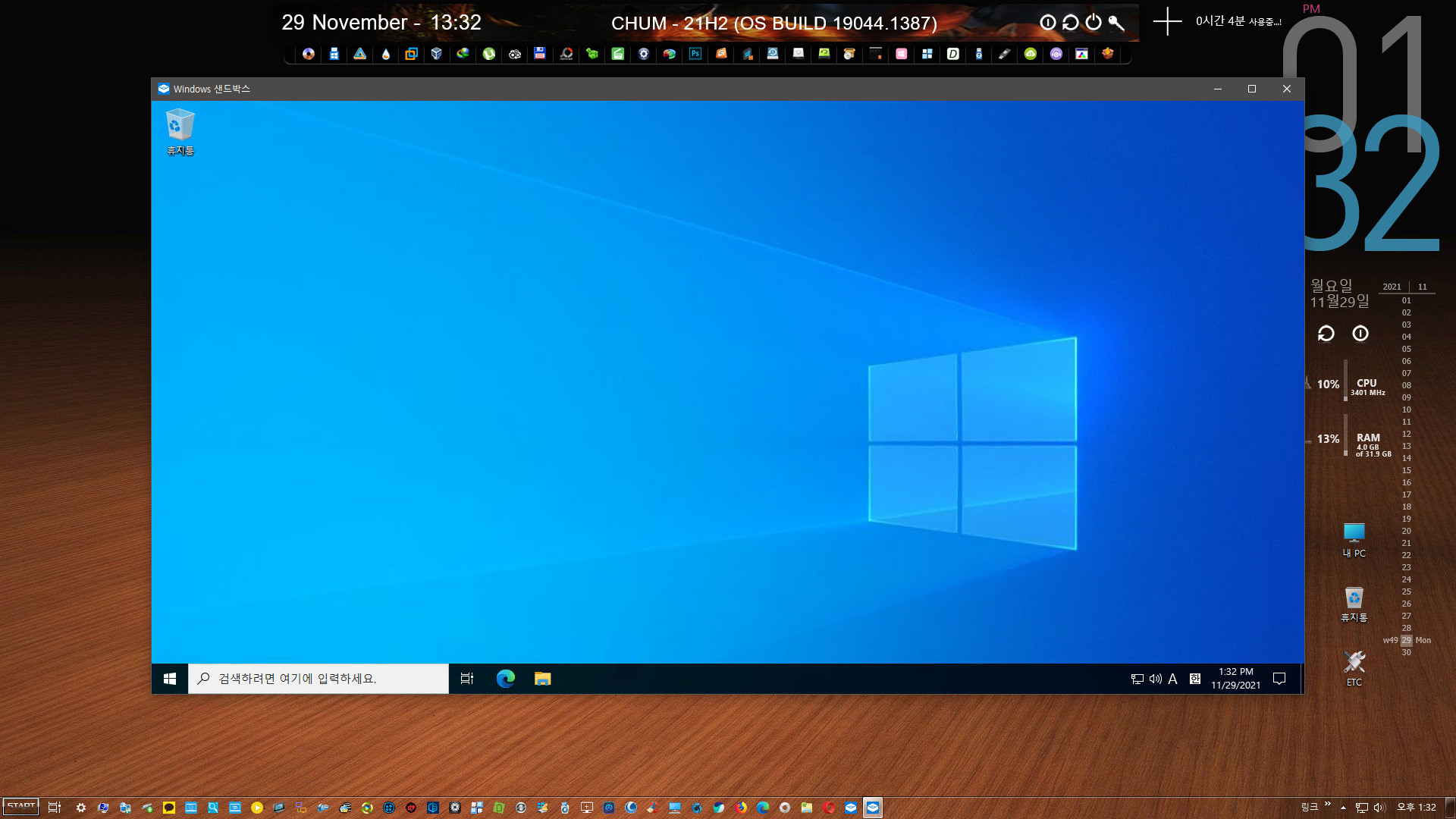Open host Task View icon beside START

point(55,808)
